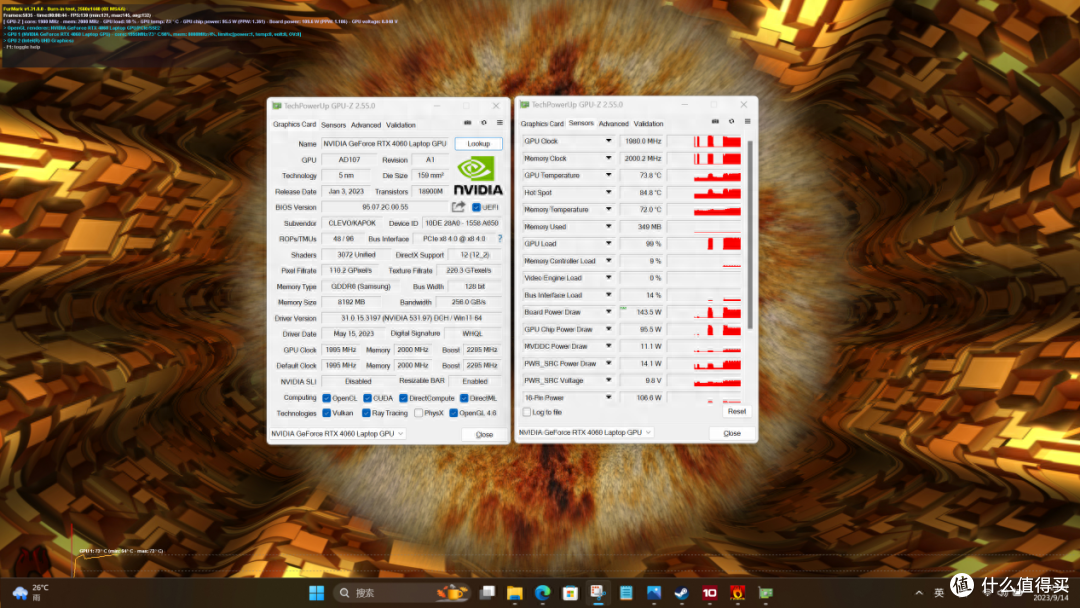Click the Bus Interface question mark icon
Screen dimensions: 1080x608
coord(500,239)
